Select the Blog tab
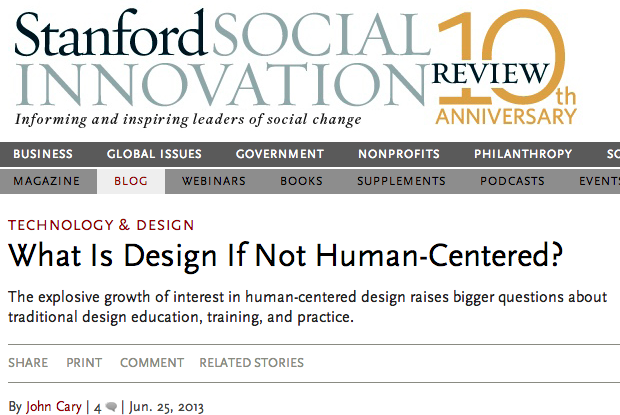This screenshot has width=620, height=415. (131, 181)
